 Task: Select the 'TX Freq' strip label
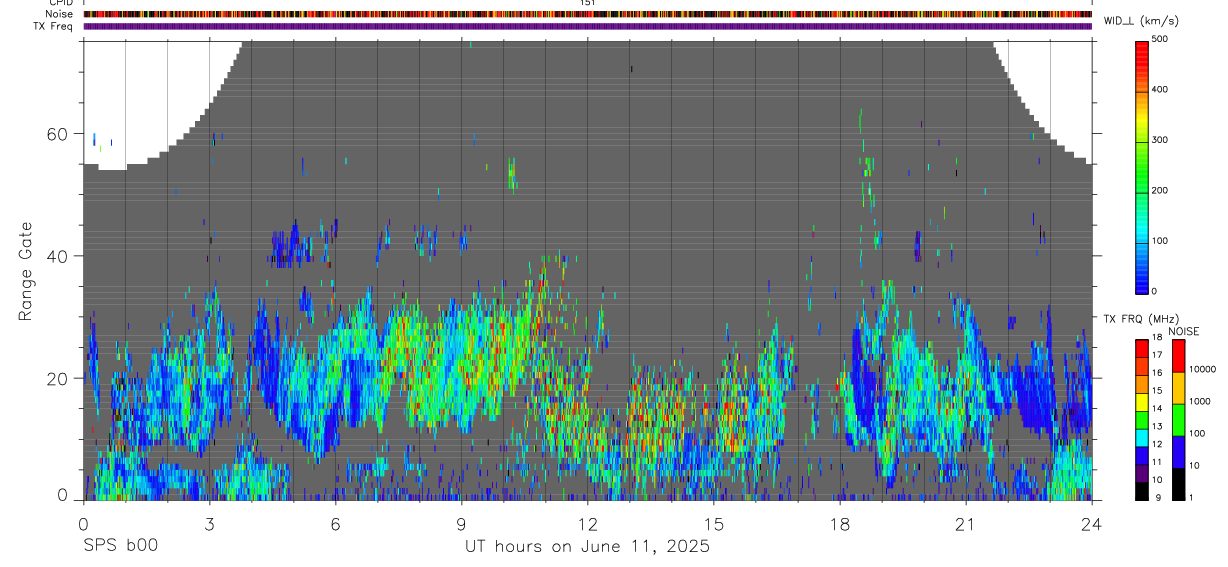(54, 26)
